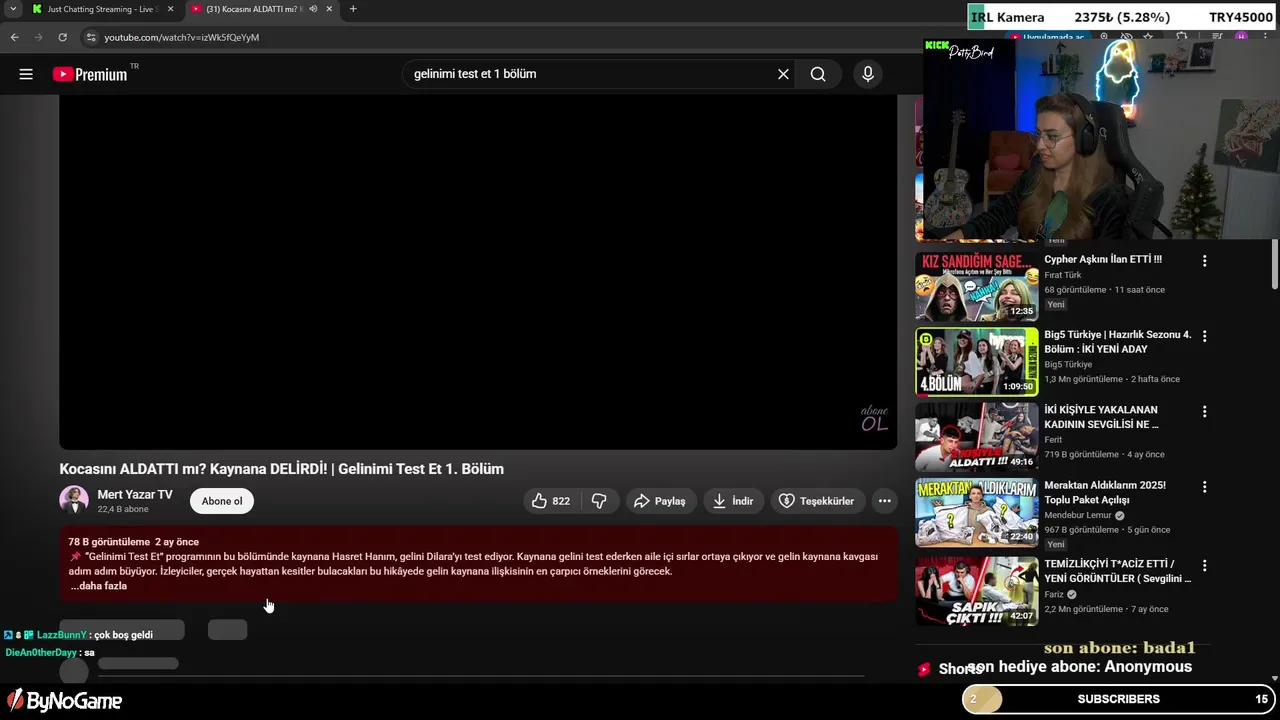Open options menu for Cypher Aşkını İlan ETTİ
The image size is (1280, 720).
(x=1204, y=261)
